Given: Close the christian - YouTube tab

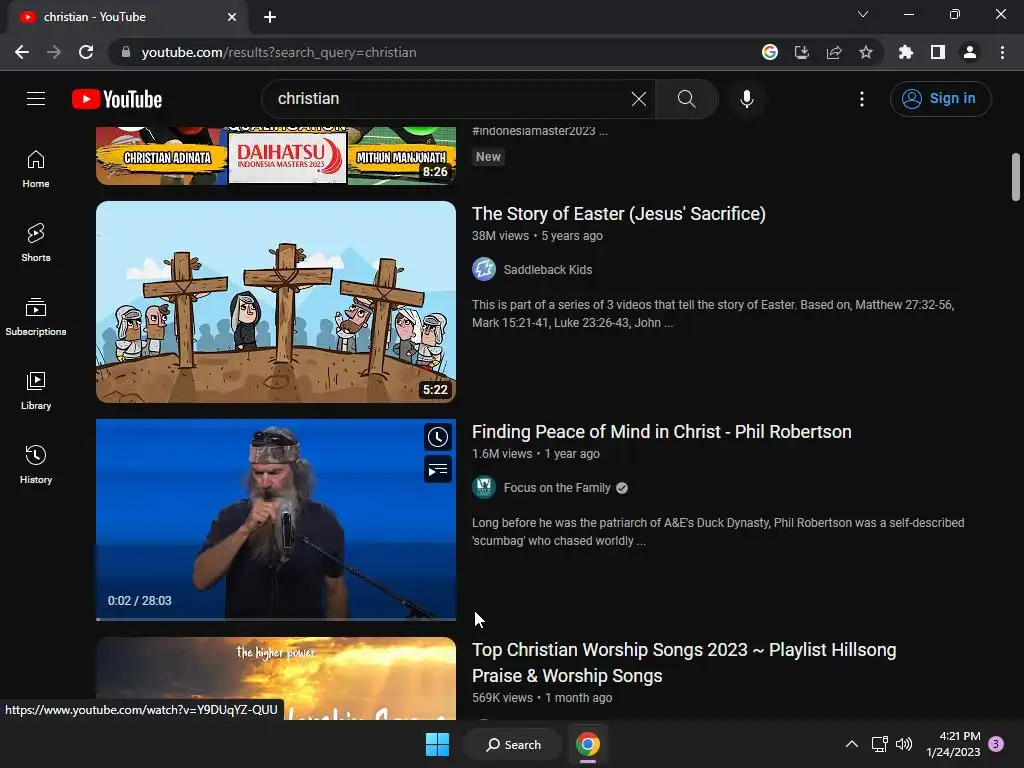Looking at the screenshot, I should point(232,17).
